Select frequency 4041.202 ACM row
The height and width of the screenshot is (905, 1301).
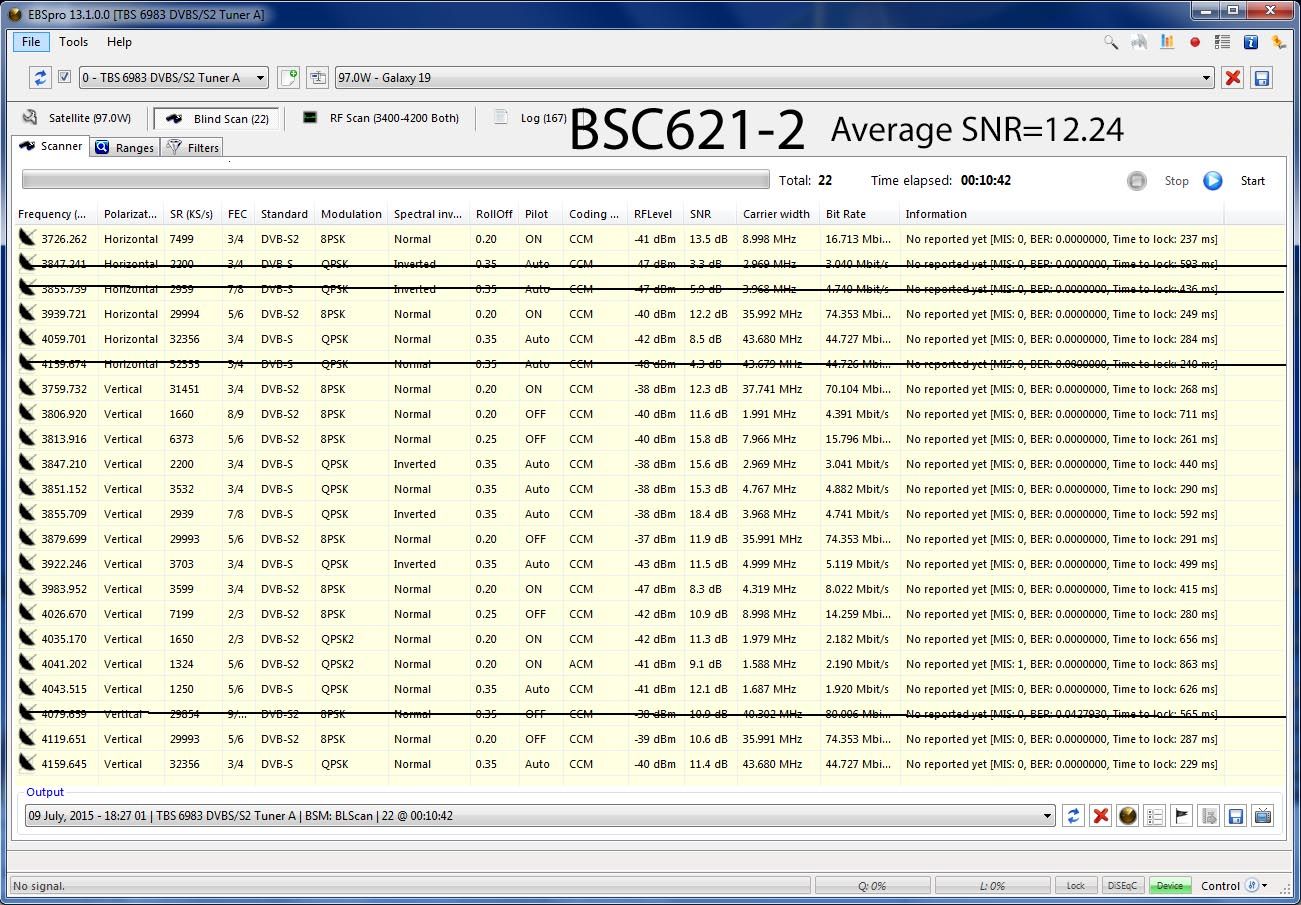pos(650,664)
